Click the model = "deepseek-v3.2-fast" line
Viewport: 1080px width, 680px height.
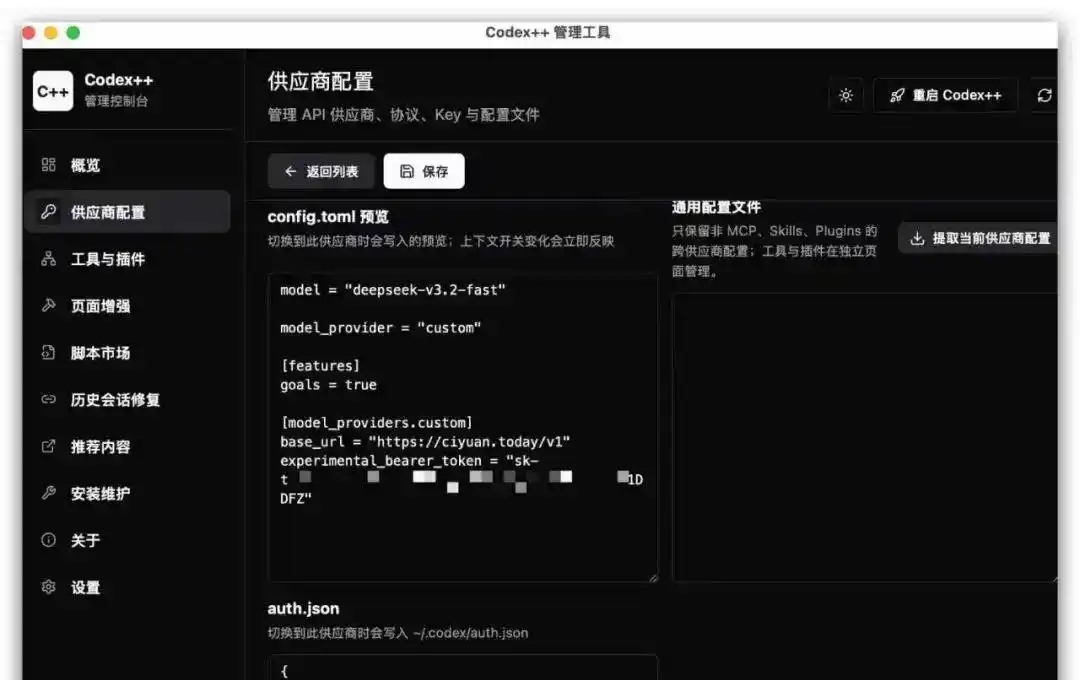(x=393, y=290)
